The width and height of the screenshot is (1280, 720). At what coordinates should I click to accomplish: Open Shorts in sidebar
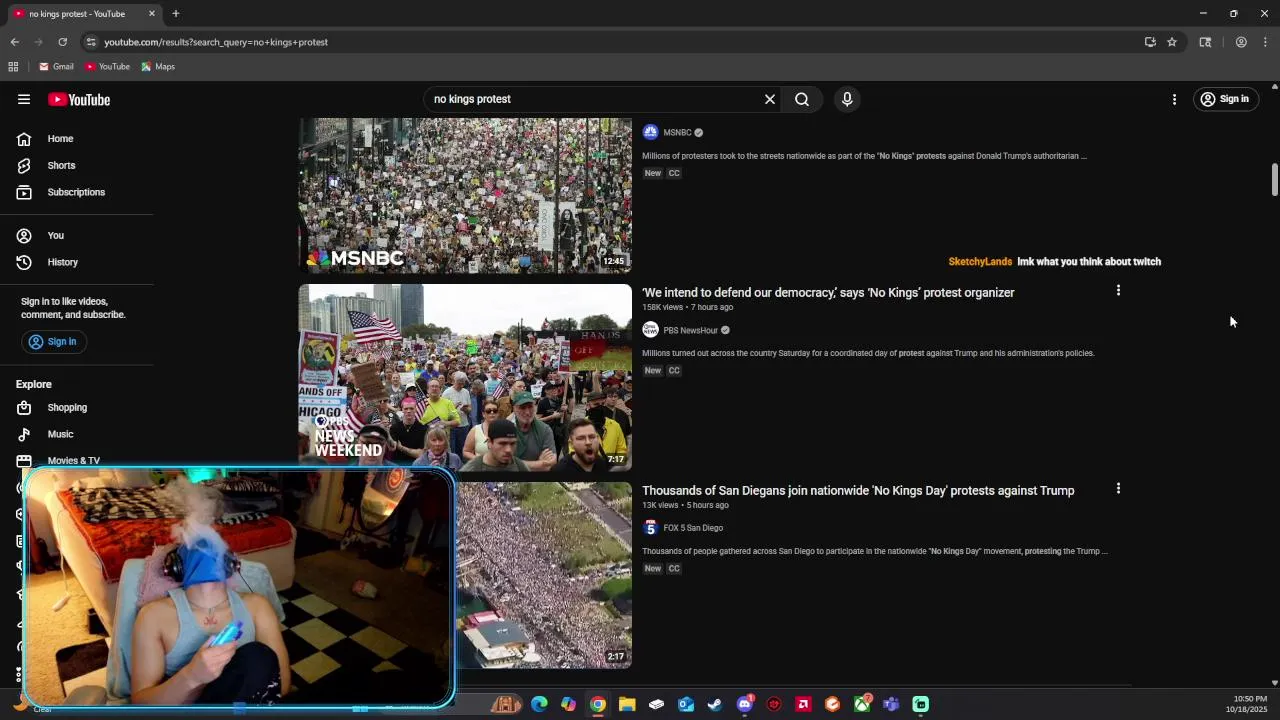point(61,165)
